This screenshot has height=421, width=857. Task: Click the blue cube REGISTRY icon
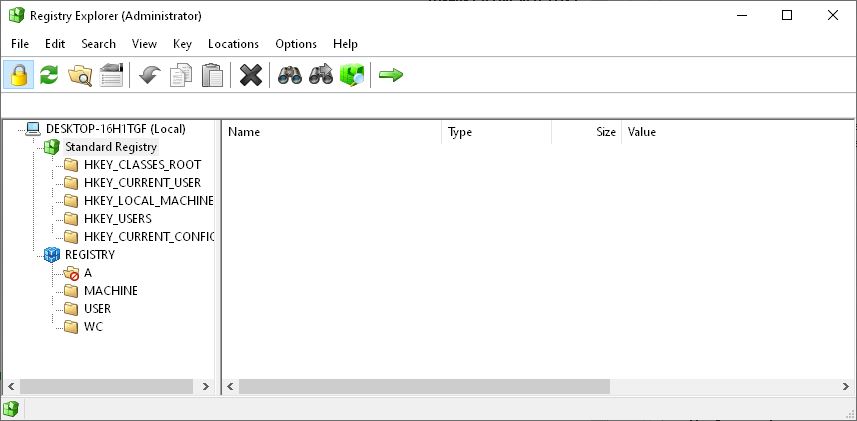pyautogui.click(x=51, y=254)
